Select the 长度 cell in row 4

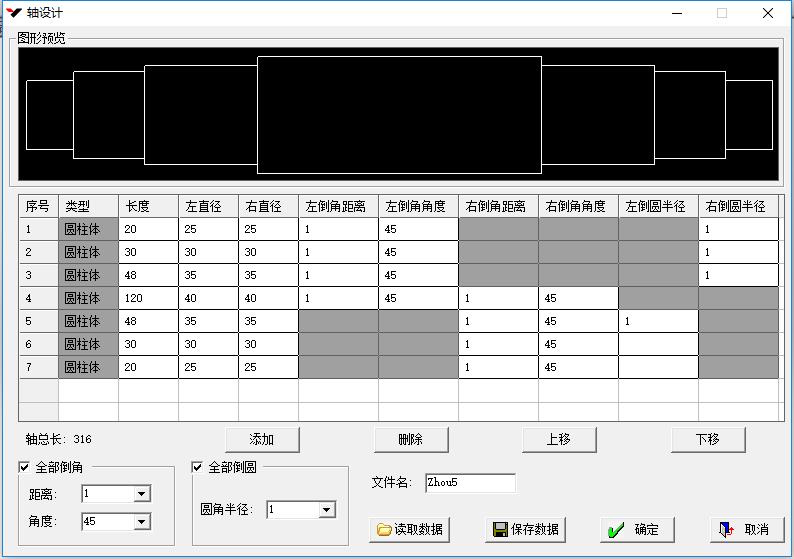[148, 298]
